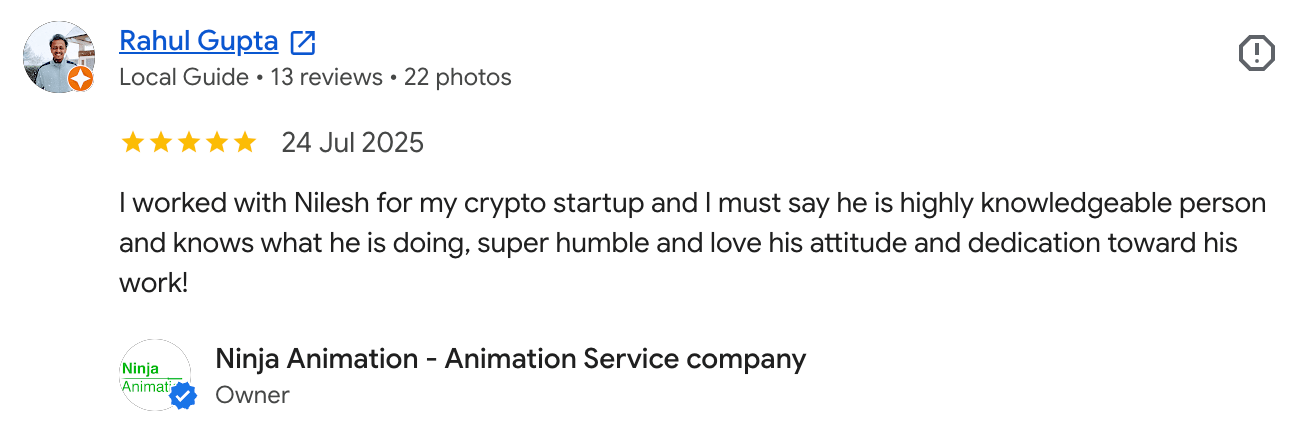
Task: Open the Ninja Animation logo thumbnail
Action: tap(155, 375)
